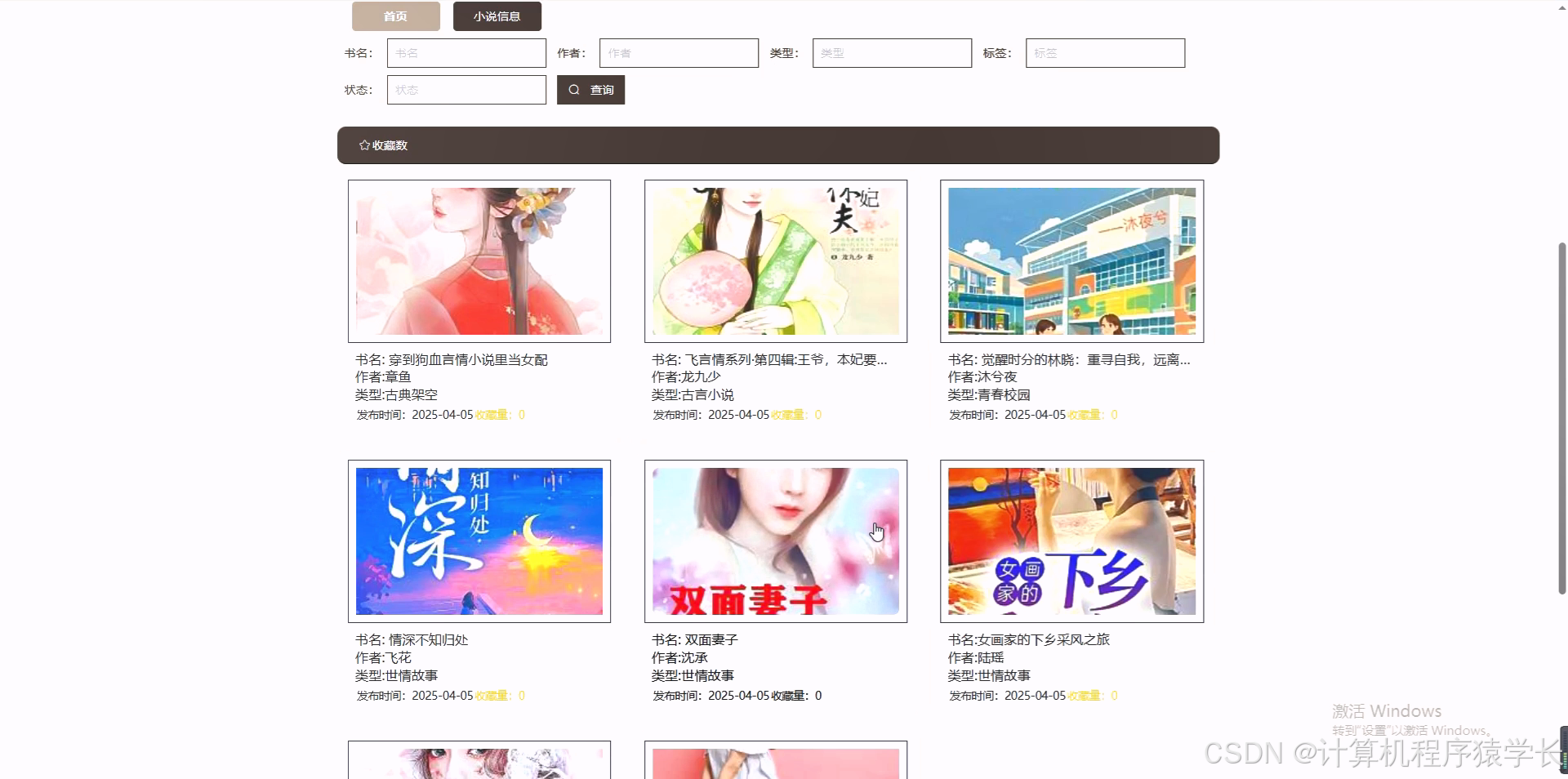Click inside the 书名 input field

click(466, 52)
